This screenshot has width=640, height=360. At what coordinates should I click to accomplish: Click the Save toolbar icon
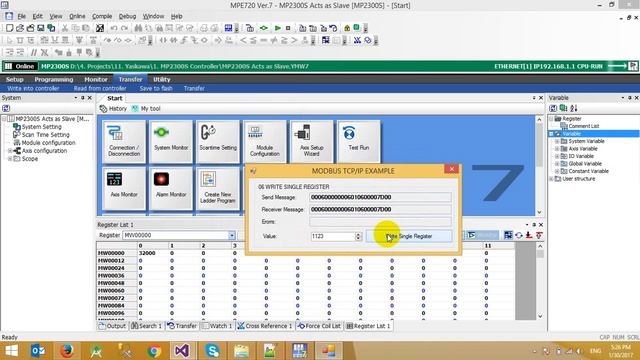41,28
